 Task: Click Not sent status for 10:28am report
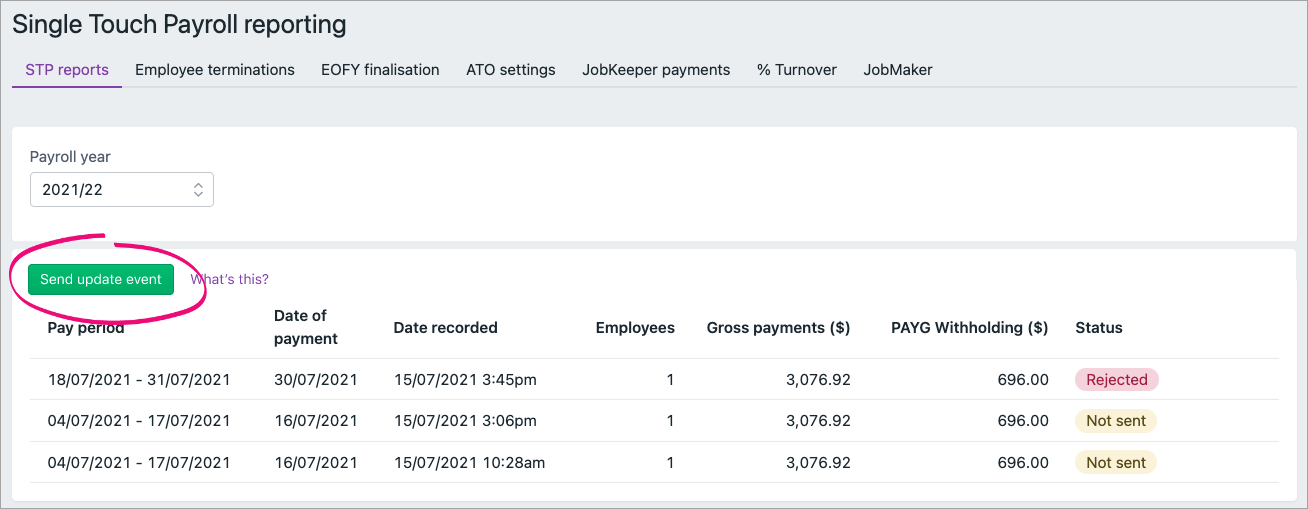[1115, 463]
